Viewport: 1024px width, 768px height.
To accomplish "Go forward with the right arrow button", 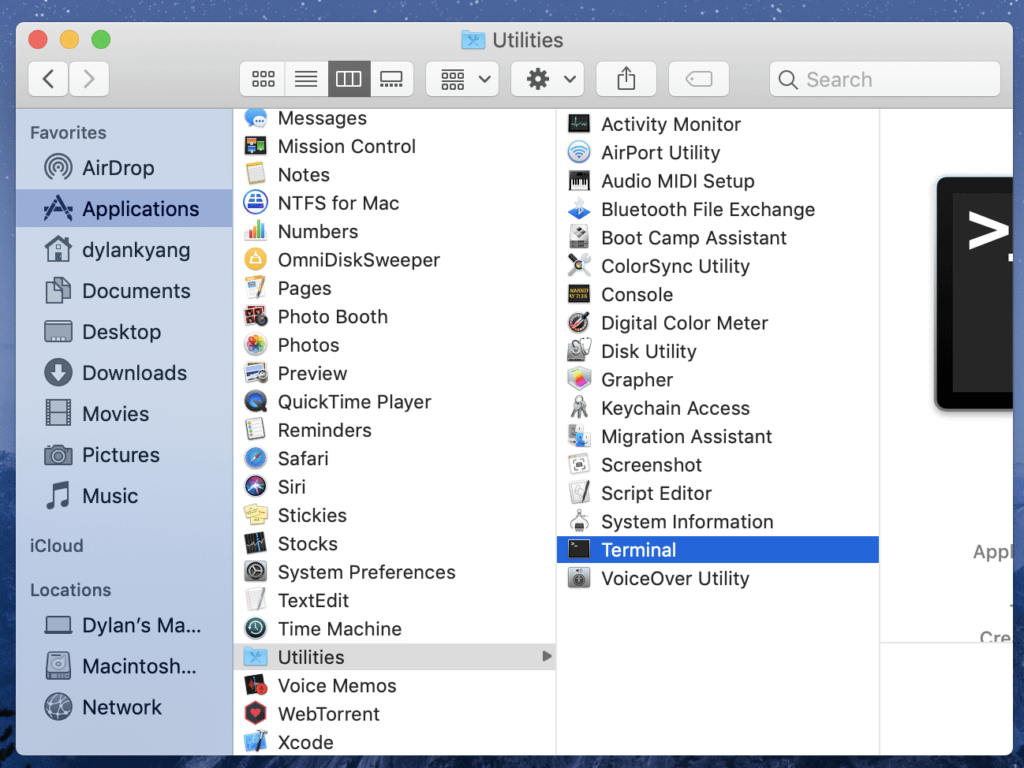I will click(89, 79).
